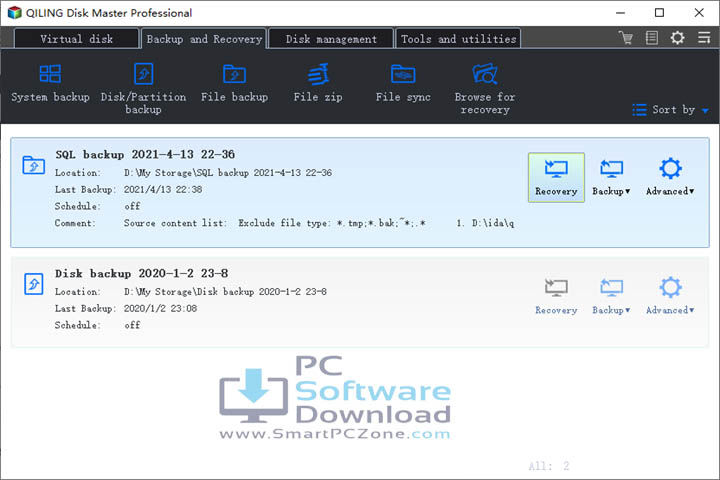Switch to the Virtual disk tab
The height and width of the screenshot is (480, 720).
[76, 39]
